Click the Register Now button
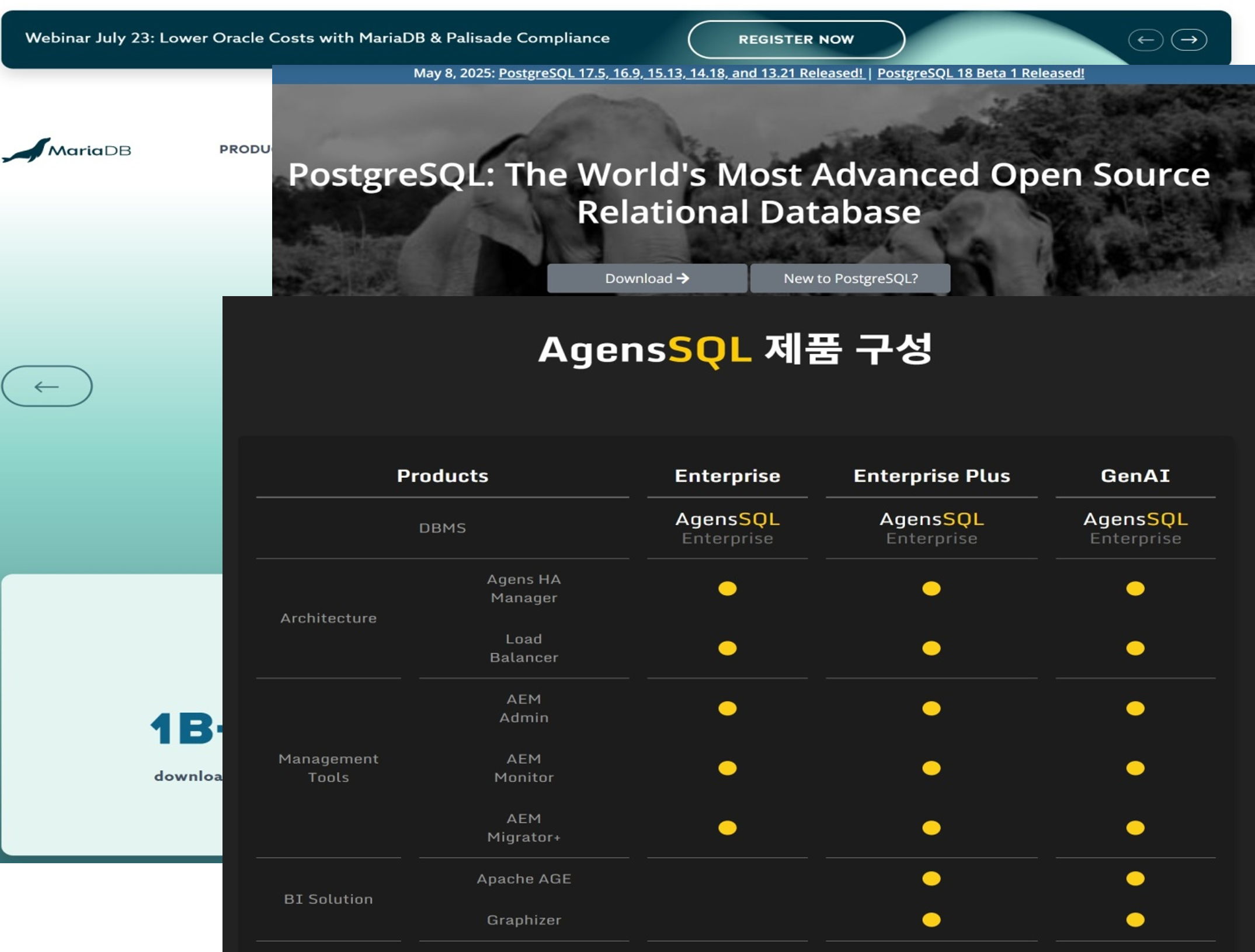This screenshot has height=952, width=1255. 796,39
